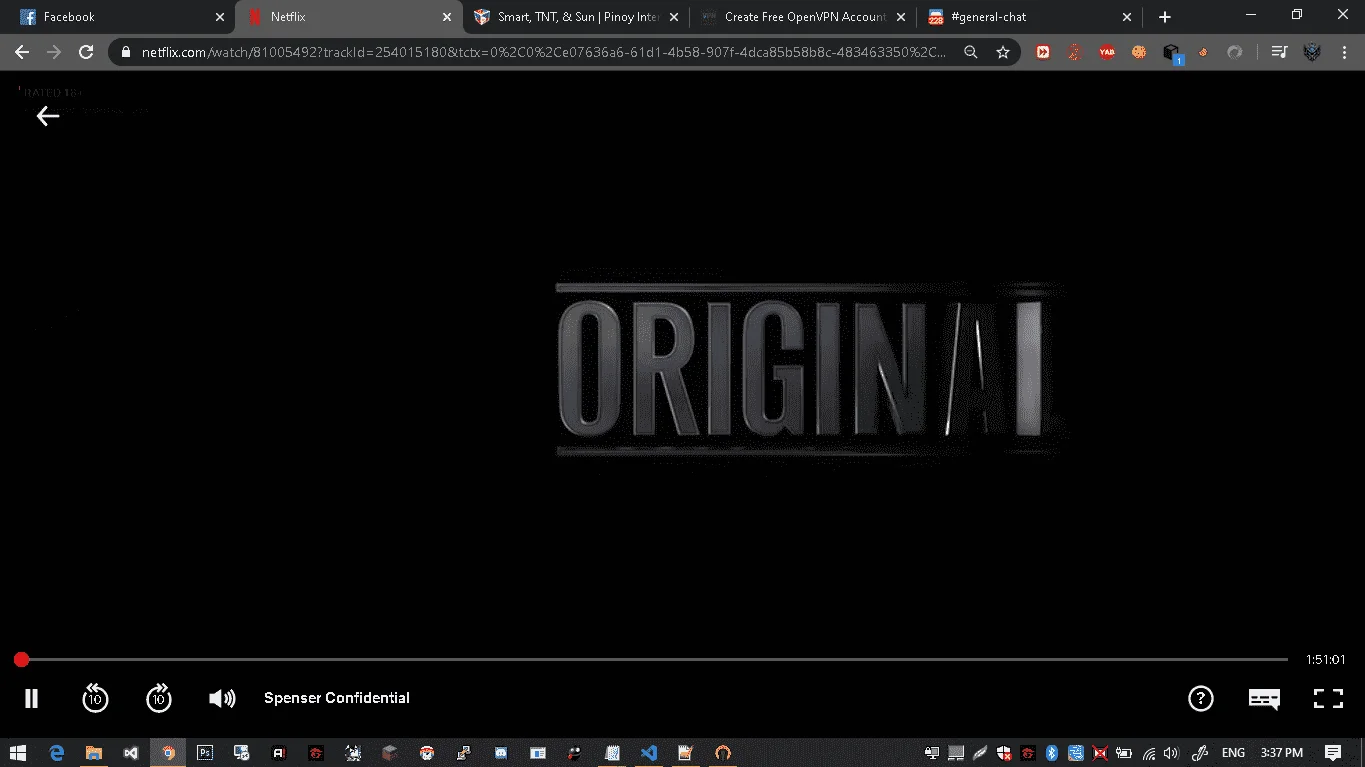This screenshot has height=767, width=1365.
Task: Switch to the #general-chat tab
Action: pos(1030,17)
